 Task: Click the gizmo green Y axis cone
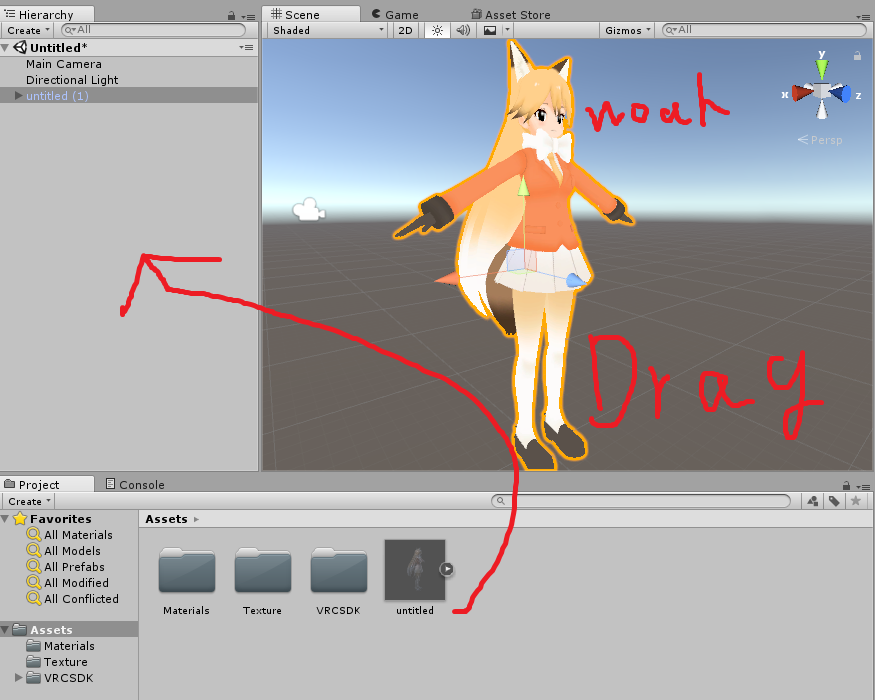point(821,69)
